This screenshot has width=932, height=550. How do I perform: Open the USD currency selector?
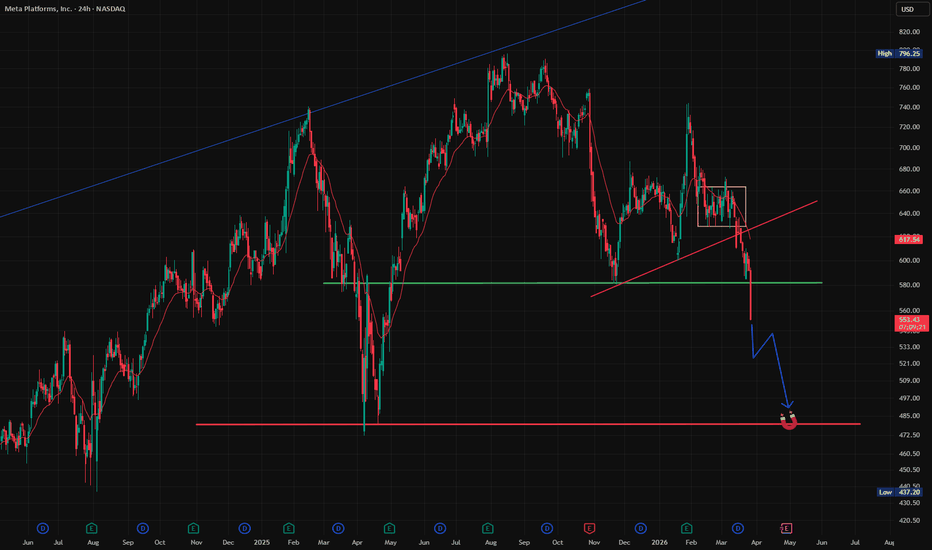click(x=908, y=9)
